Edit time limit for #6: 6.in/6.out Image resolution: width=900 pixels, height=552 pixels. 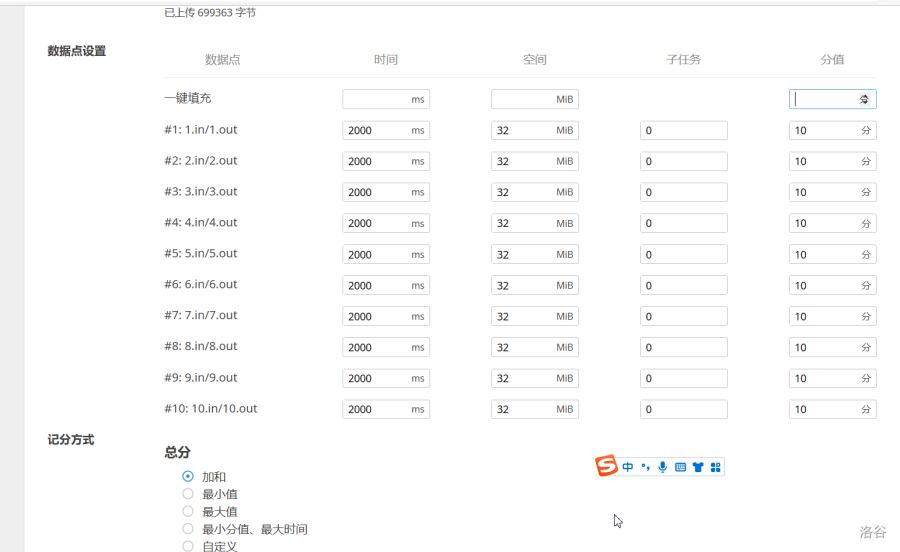click(386, 285)
